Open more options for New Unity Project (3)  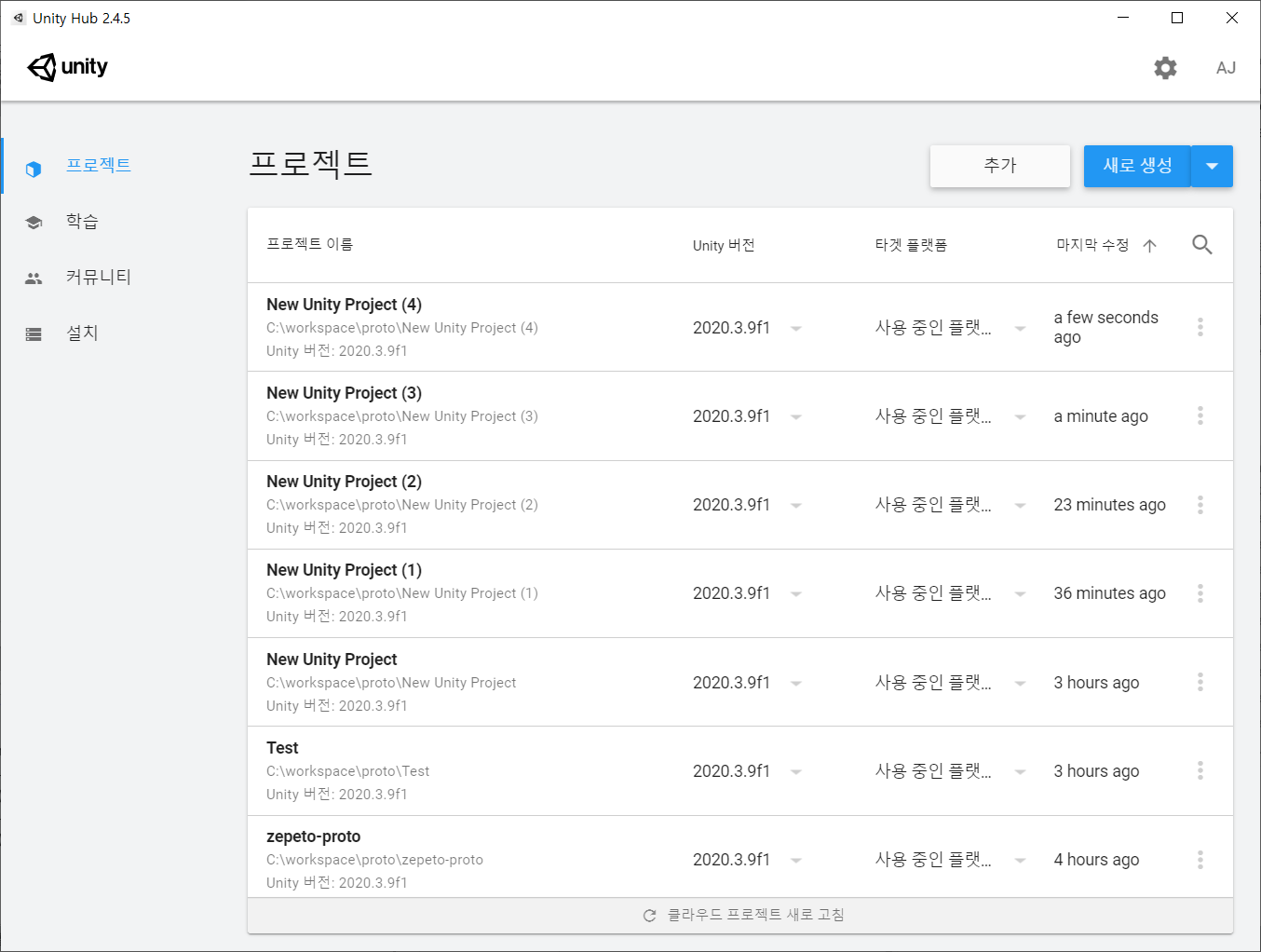click(x=1200, y=415)
